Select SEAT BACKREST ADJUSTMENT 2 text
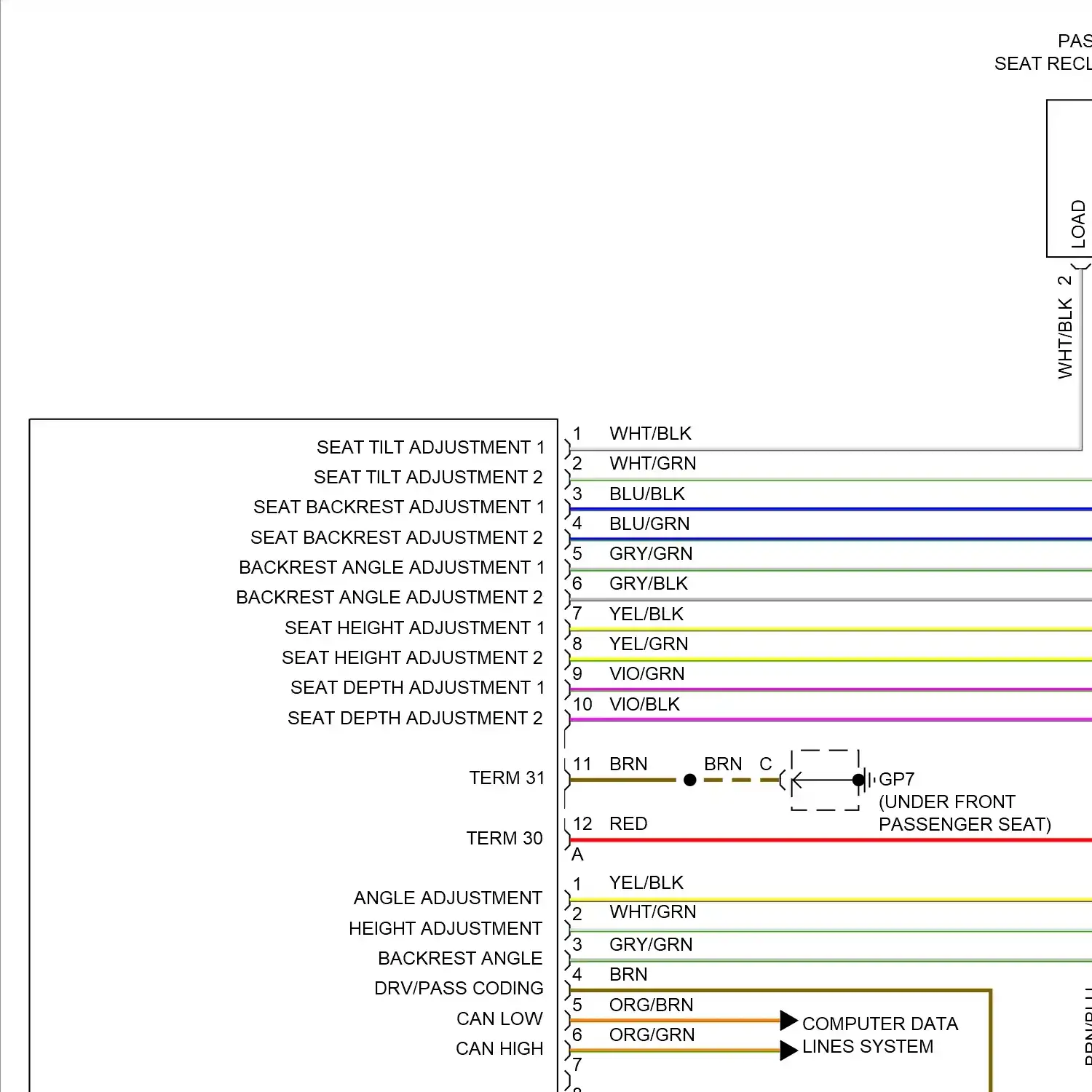This screenshot has height=1092, width=1092. click(x=397, y=537)
